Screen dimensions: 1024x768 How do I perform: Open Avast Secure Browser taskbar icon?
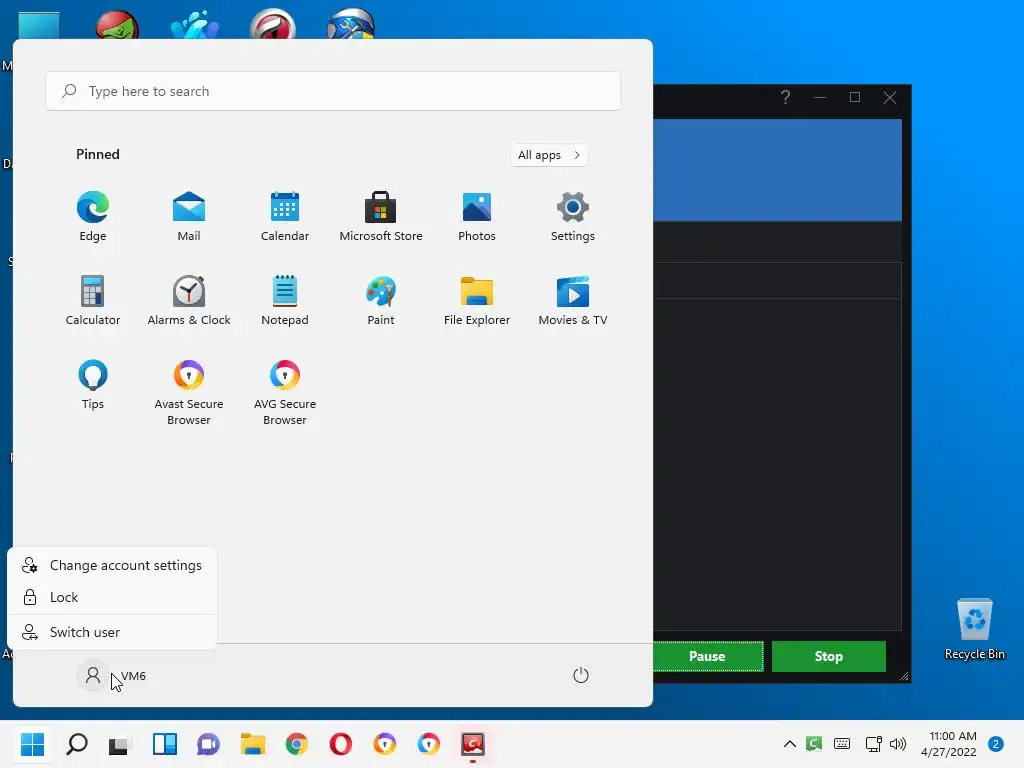click(x=385, y=744)
